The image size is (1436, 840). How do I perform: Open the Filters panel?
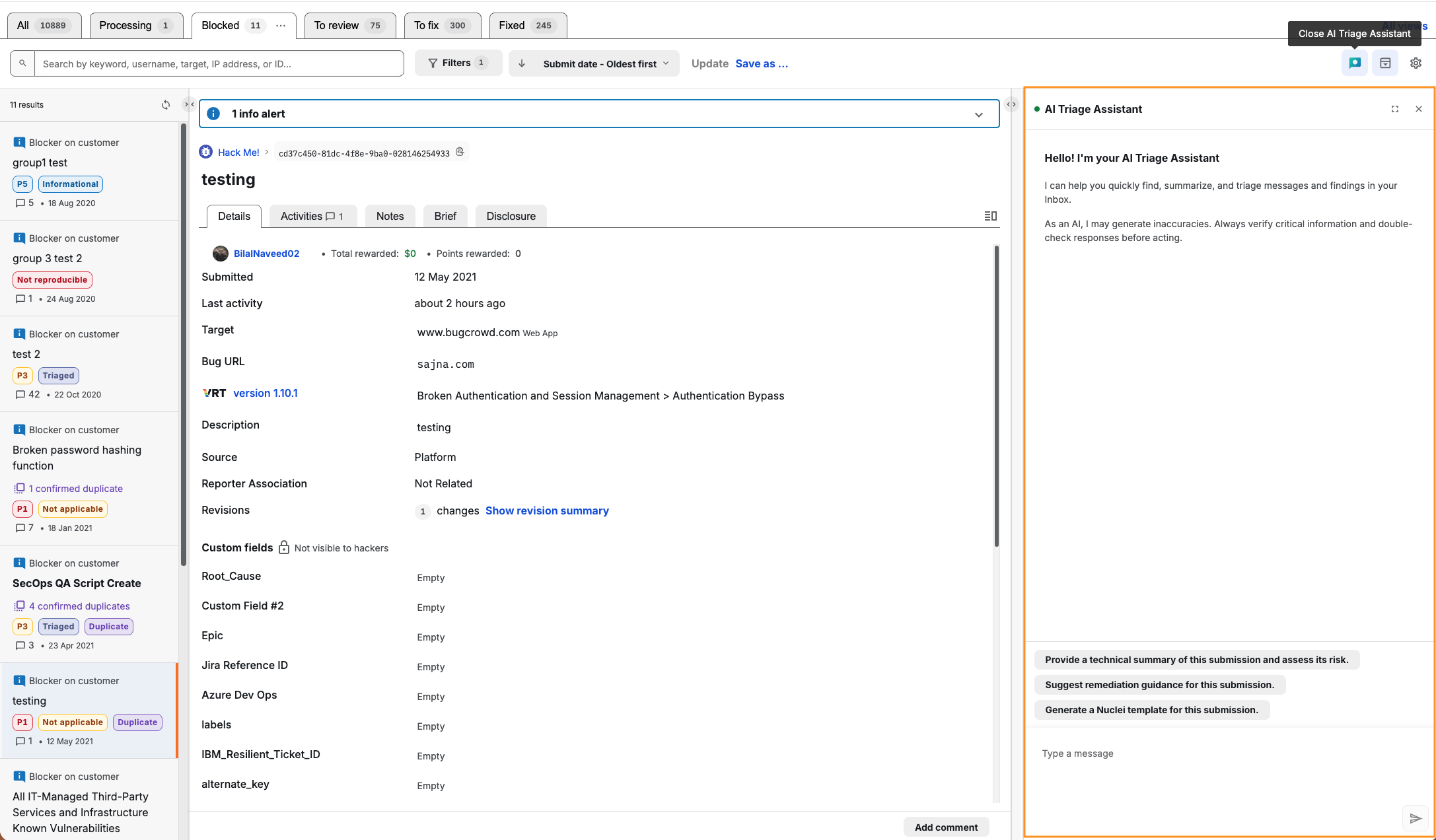(458, 63)
